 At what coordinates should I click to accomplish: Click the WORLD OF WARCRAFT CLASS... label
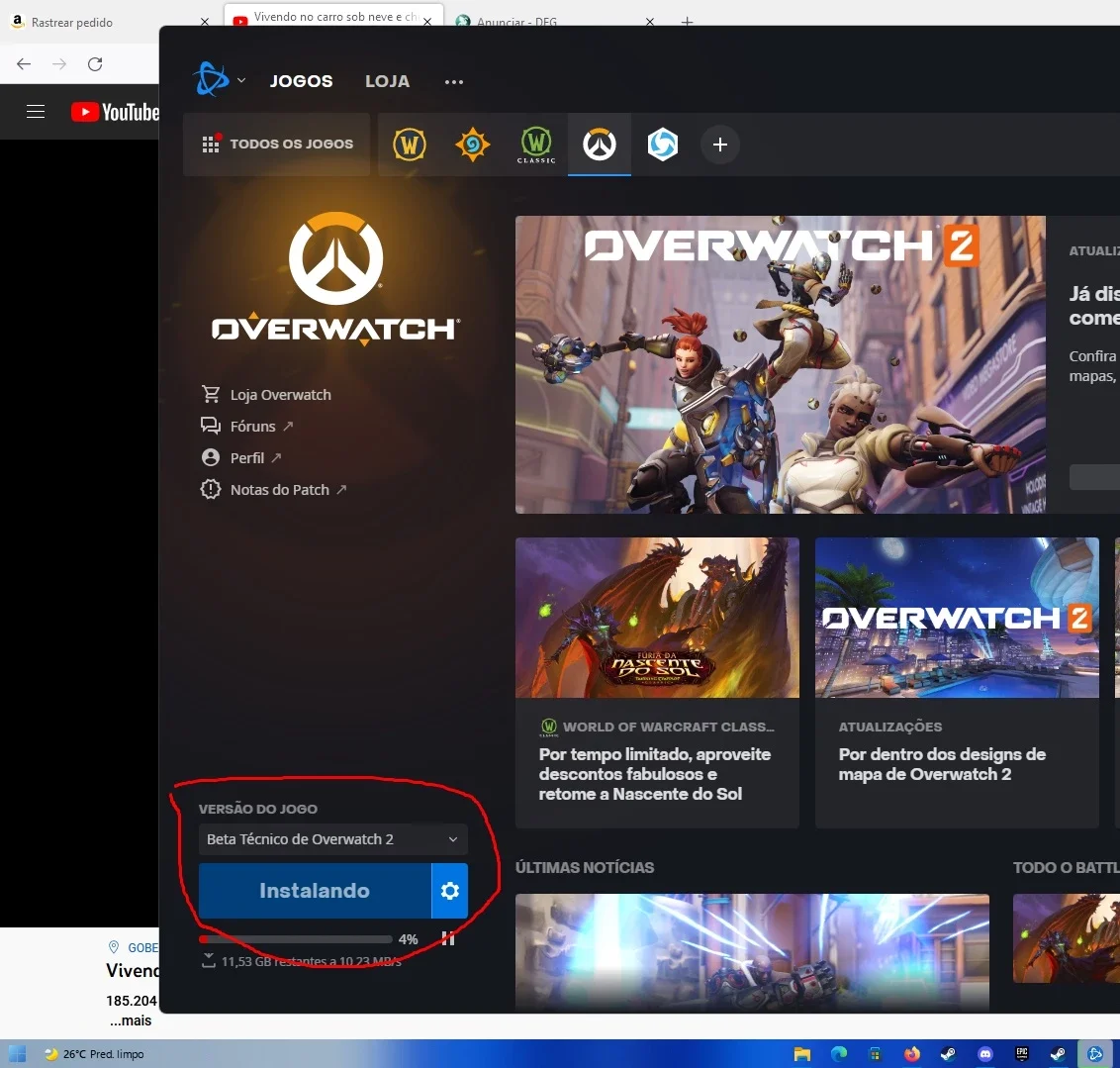669,728
